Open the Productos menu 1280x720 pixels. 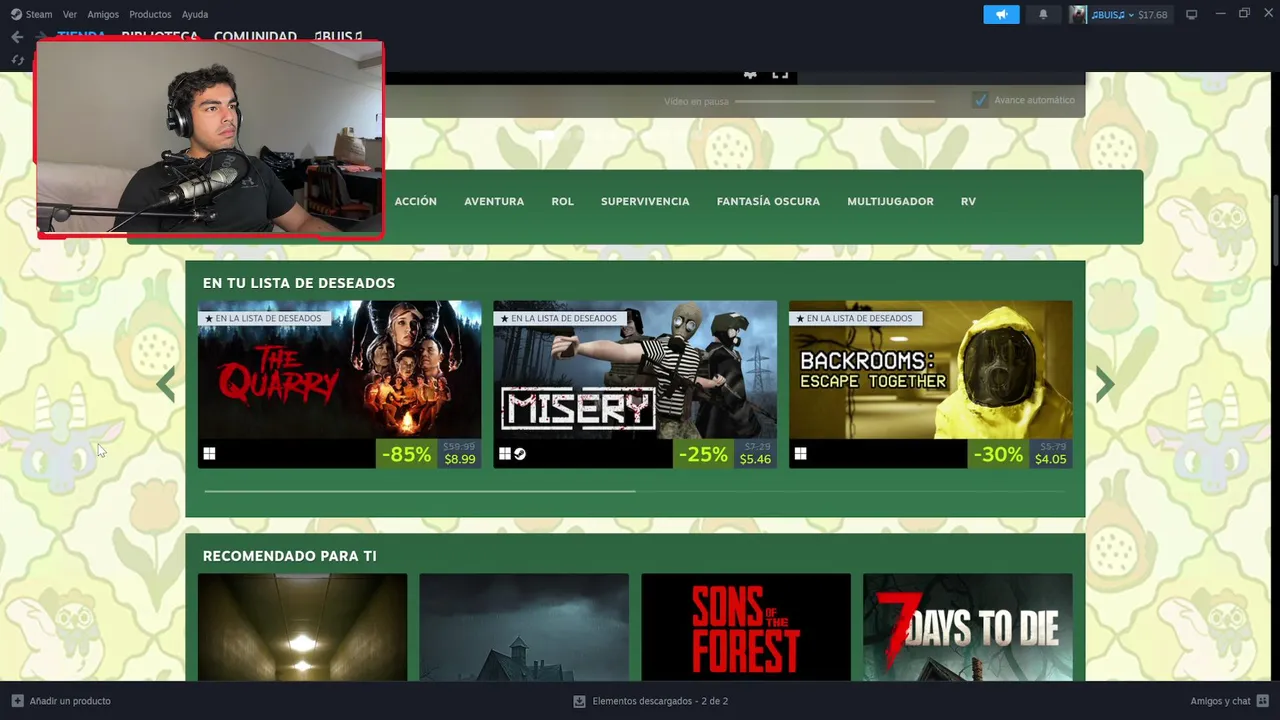(x=150, y=14)
